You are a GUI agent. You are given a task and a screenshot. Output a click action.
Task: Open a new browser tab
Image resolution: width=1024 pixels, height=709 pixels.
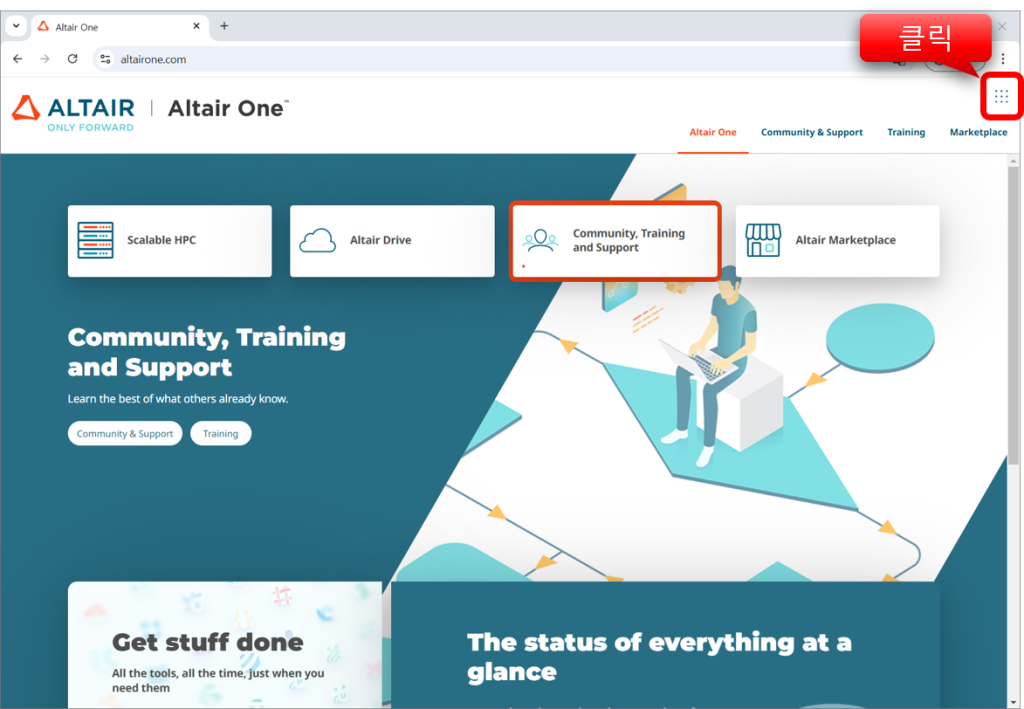224,26
